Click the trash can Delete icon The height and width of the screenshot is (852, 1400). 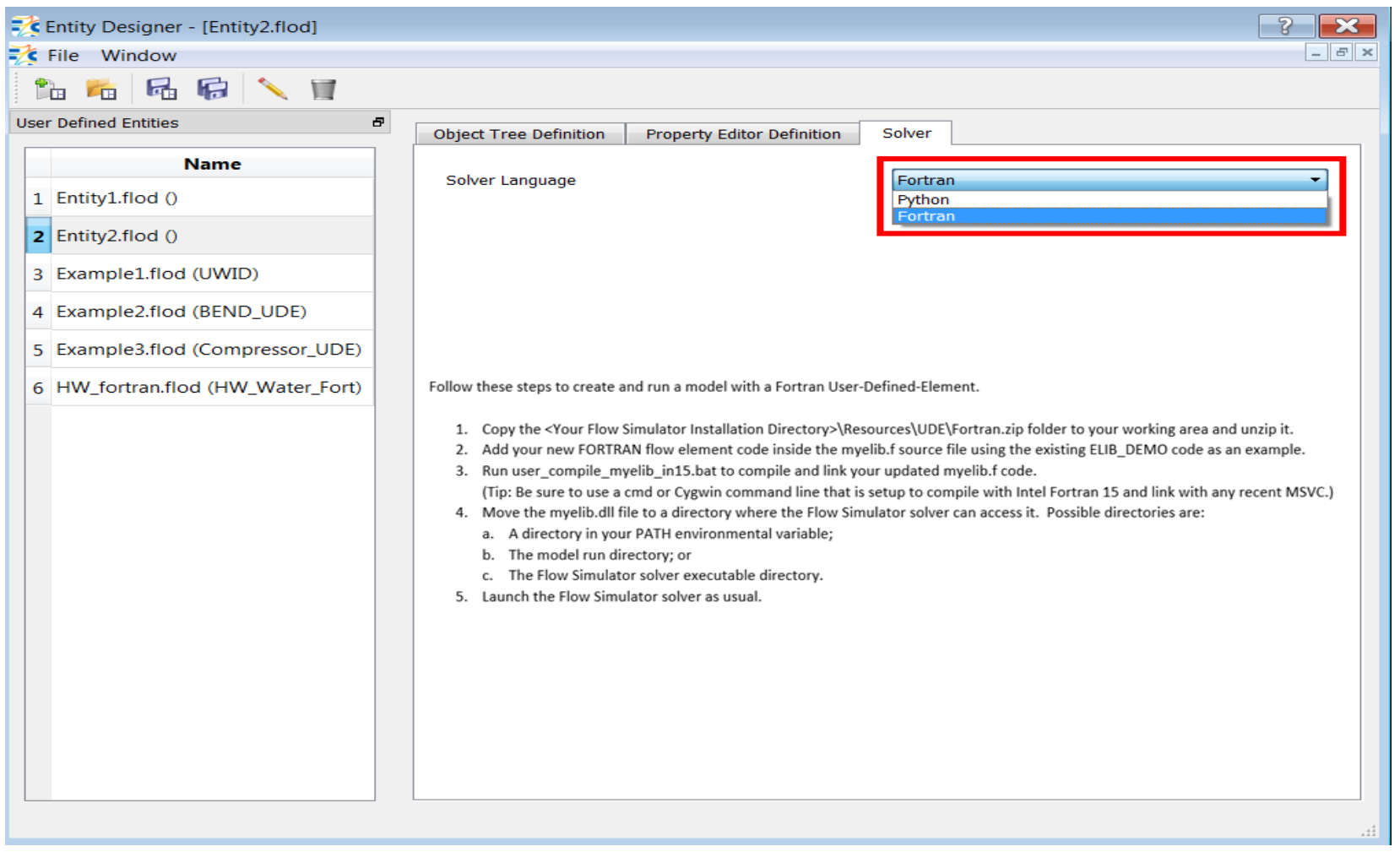pos(323,89)
